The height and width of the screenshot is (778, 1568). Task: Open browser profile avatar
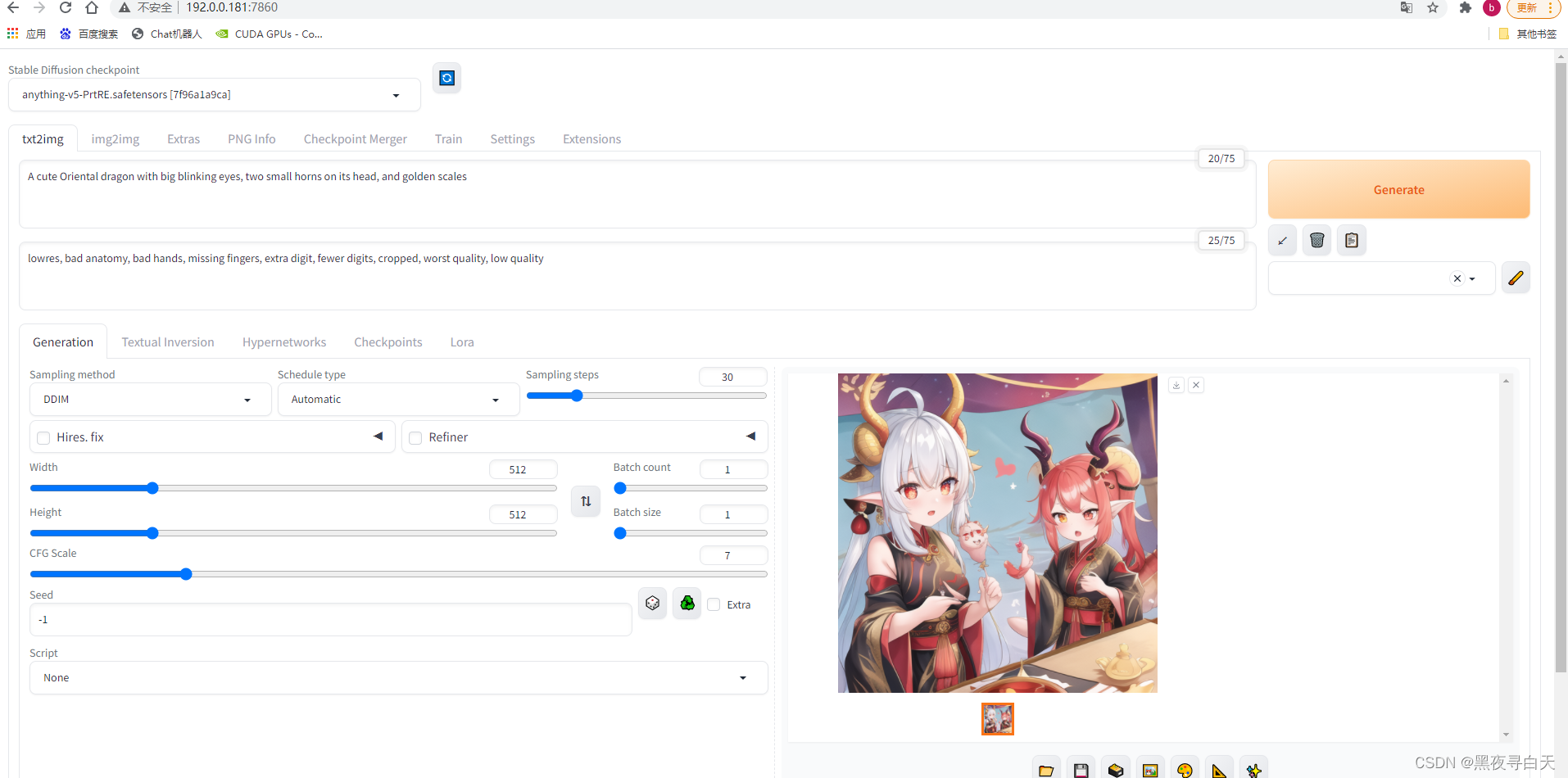pos(1492,7)
